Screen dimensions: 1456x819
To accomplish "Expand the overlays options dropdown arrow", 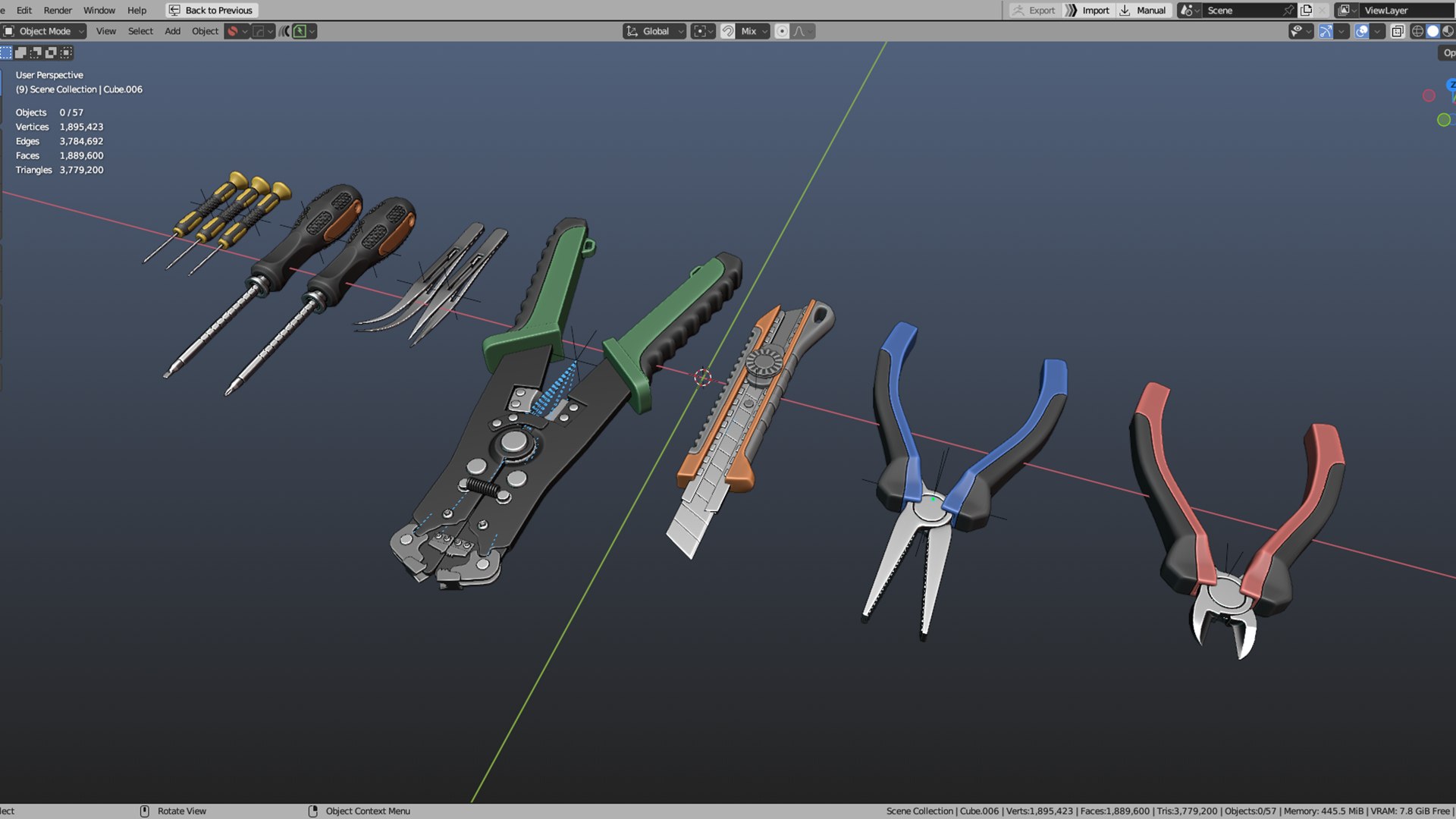I will click(x=1377, y=31).
